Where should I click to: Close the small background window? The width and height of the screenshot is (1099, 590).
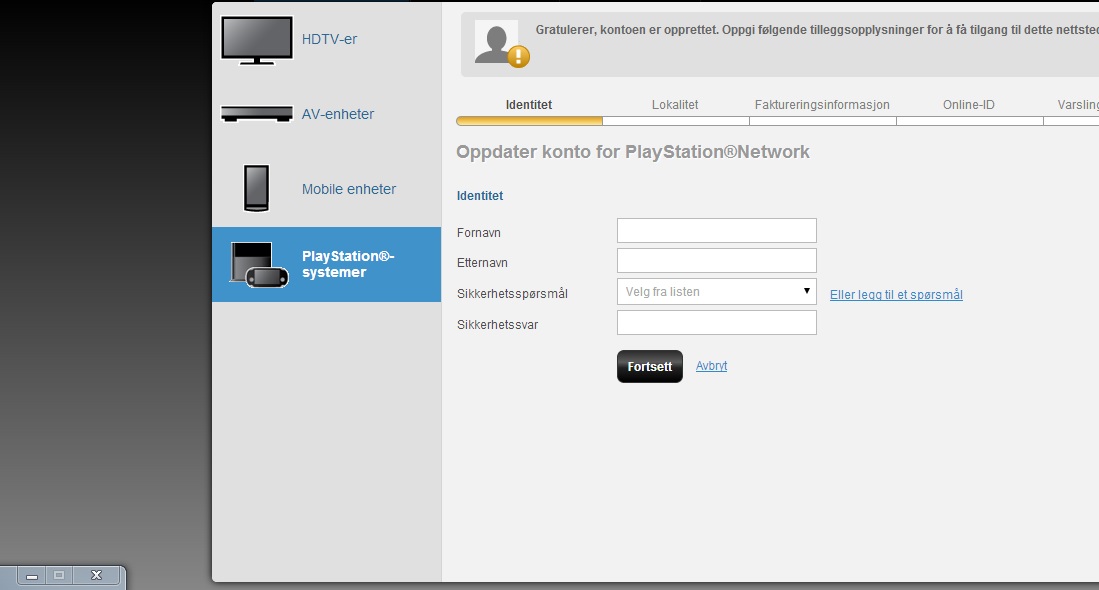point(97,575)
